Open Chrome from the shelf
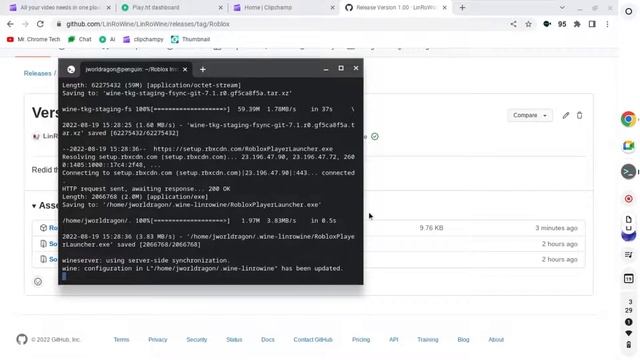 (628, 119)
